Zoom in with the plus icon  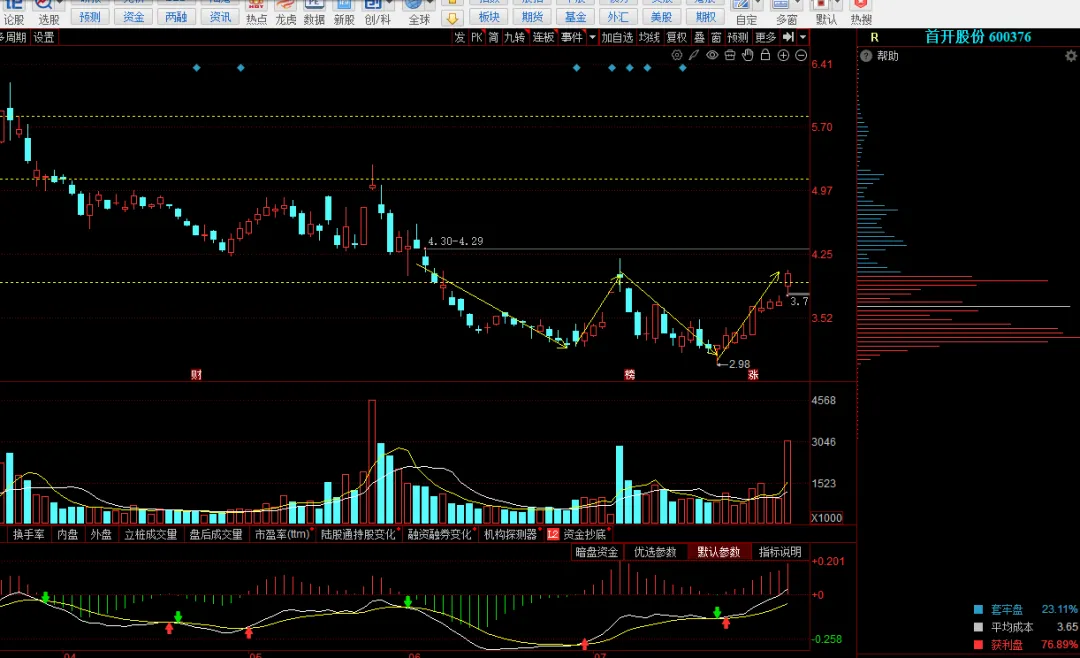point(783,55)
